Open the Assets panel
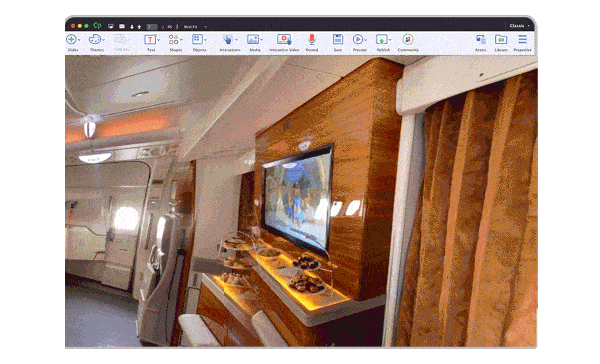600x364 pixels. (x=481, y=39)
